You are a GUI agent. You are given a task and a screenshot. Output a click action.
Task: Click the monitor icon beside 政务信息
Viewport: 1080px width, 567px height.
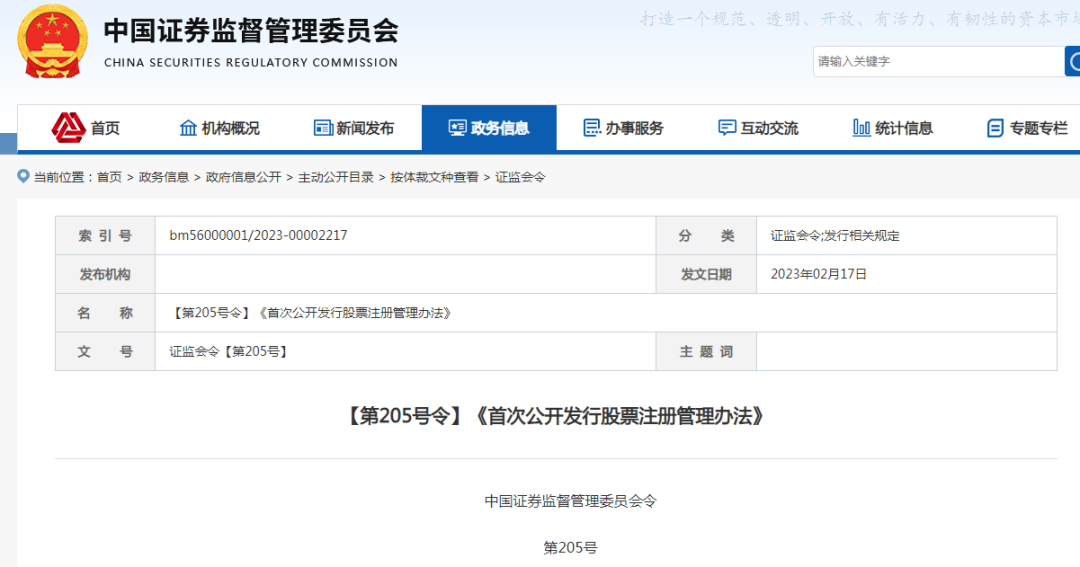click(457, 127)
